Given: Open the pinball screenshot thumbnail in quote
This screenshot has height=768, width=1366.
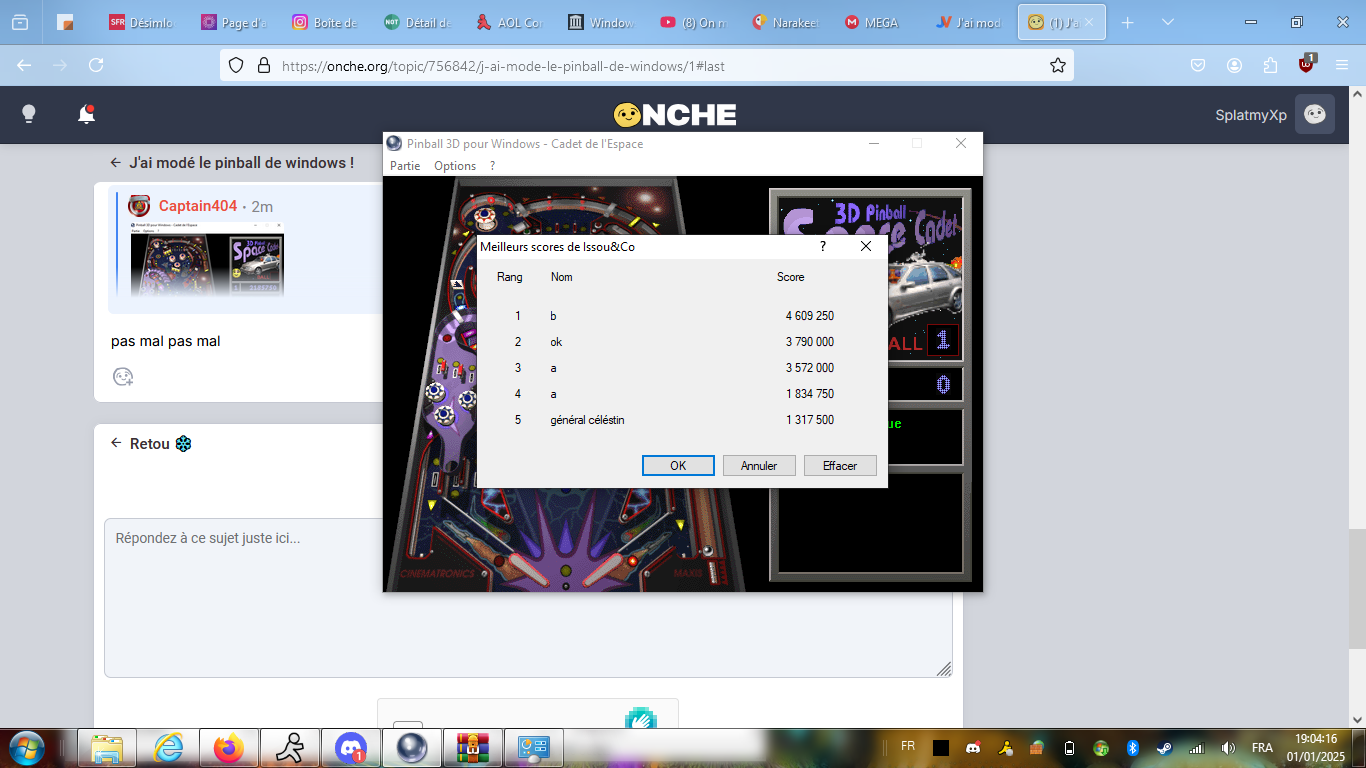Looking at the screenshot, I should [x=207, y=259].
